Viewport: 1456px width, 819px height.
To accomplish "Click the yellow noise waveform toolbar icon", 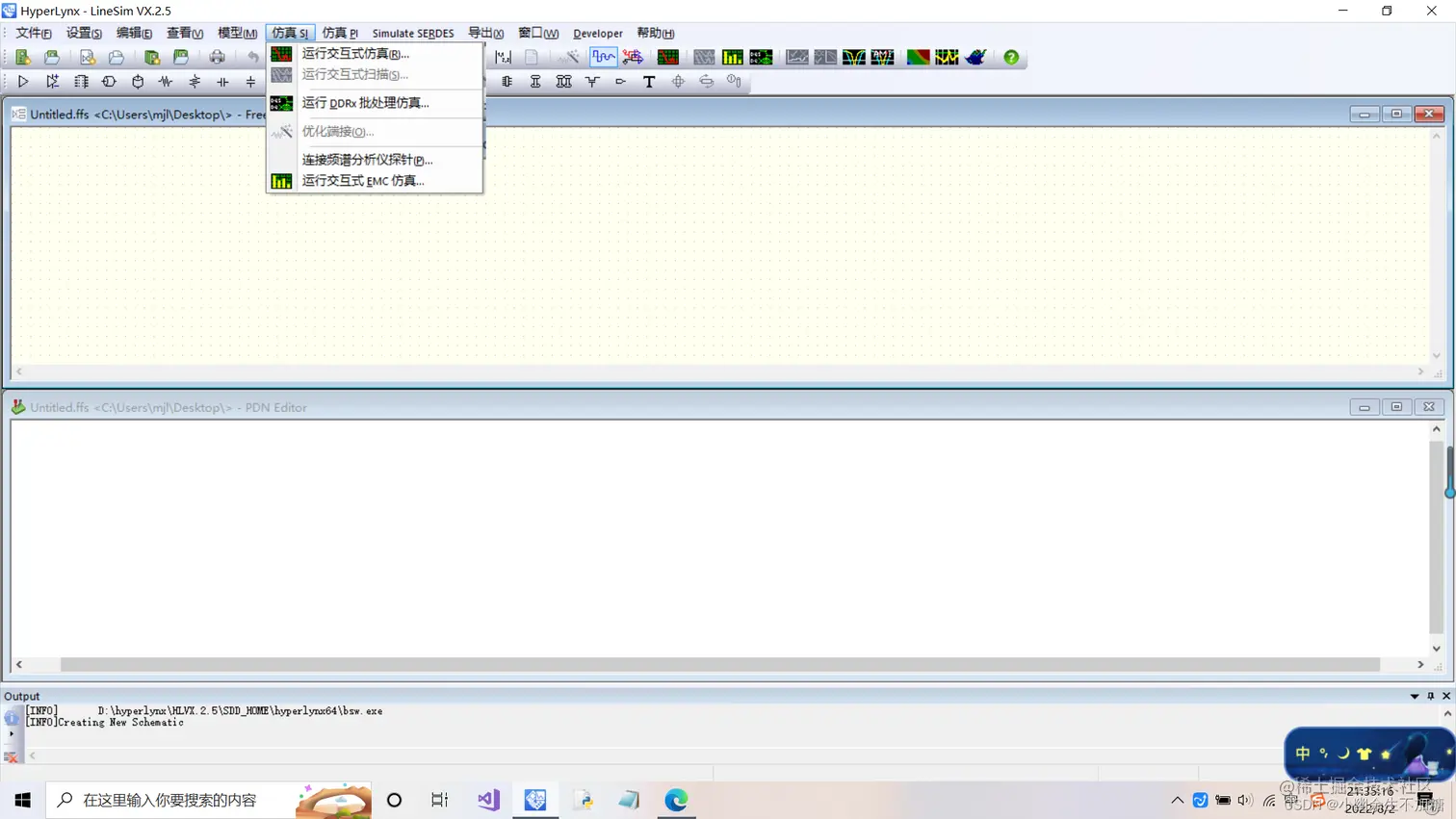I will coord(947,58).
